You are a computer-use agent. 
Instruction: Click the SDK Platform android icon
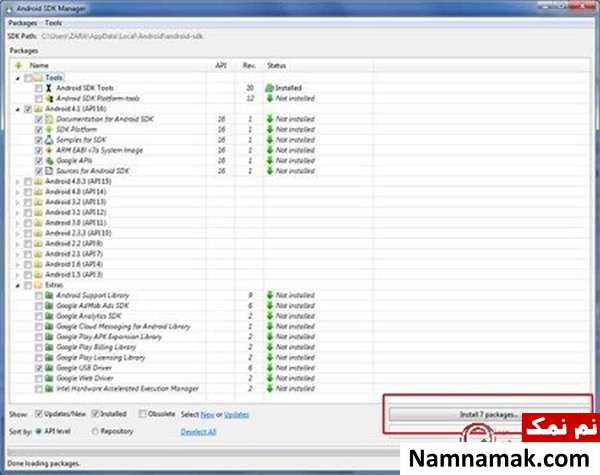pos(49,129)
